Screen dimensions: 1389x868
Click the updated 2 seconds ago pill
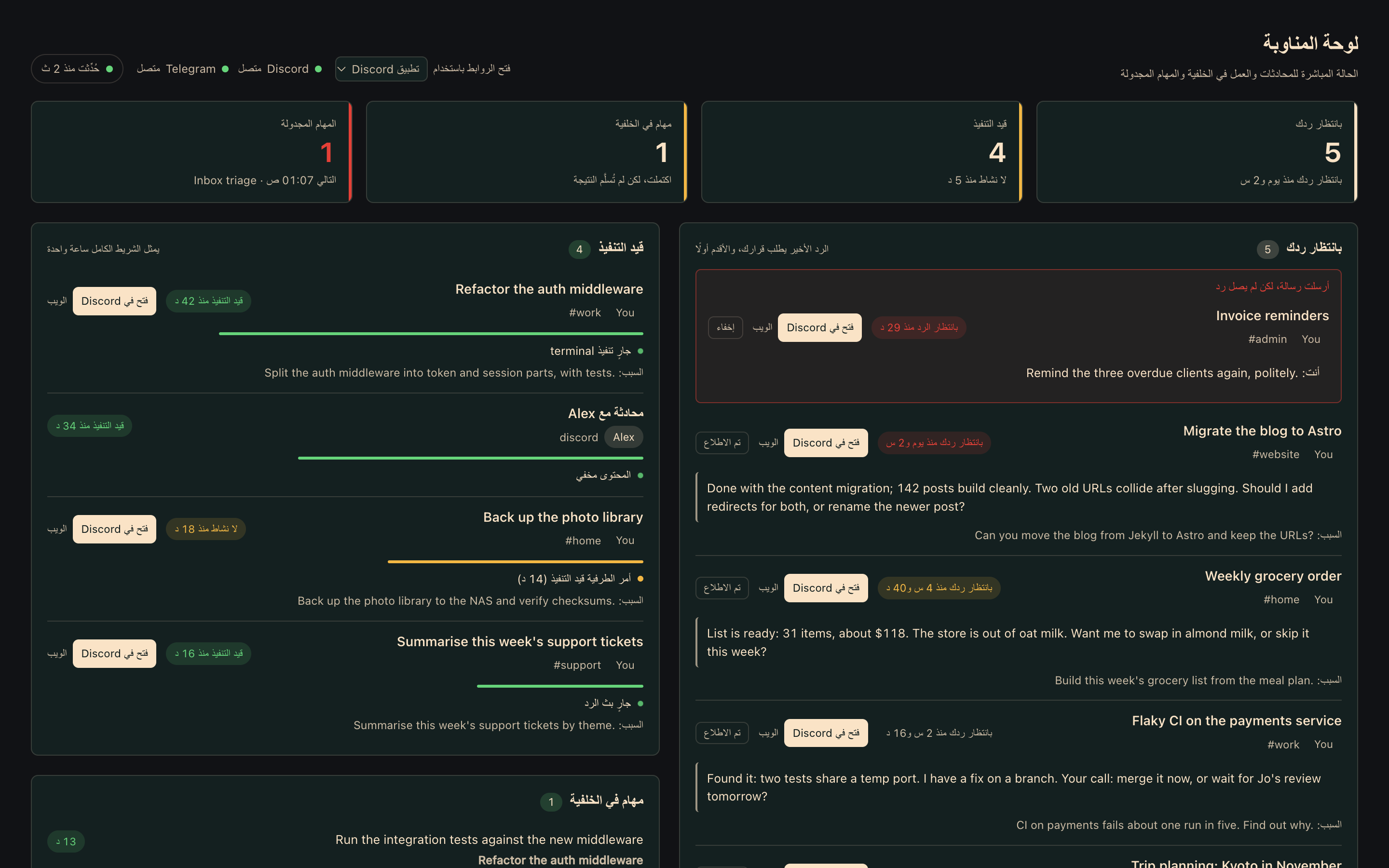pyautogui.click(x=77, y=69)
